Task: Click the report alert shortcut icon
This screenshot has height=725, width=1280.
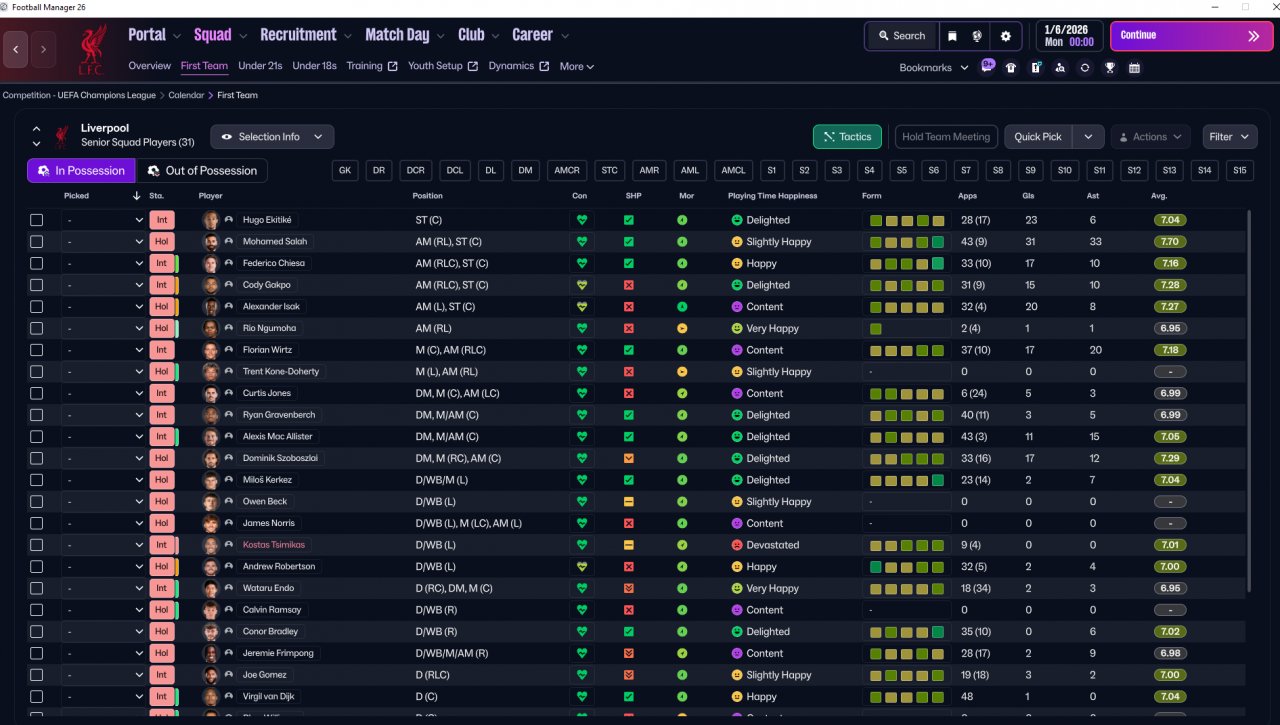Action: tap(1035, 68)
